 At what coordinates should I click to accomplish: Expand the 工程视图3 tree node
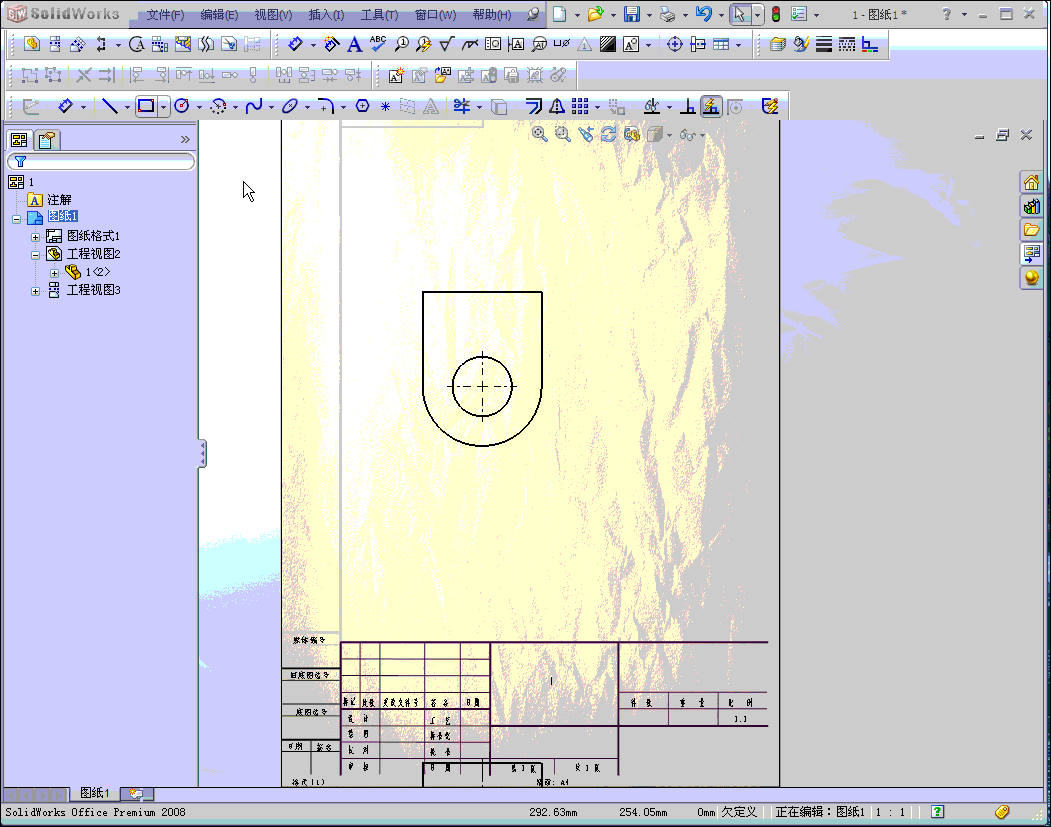click(36, 291)
